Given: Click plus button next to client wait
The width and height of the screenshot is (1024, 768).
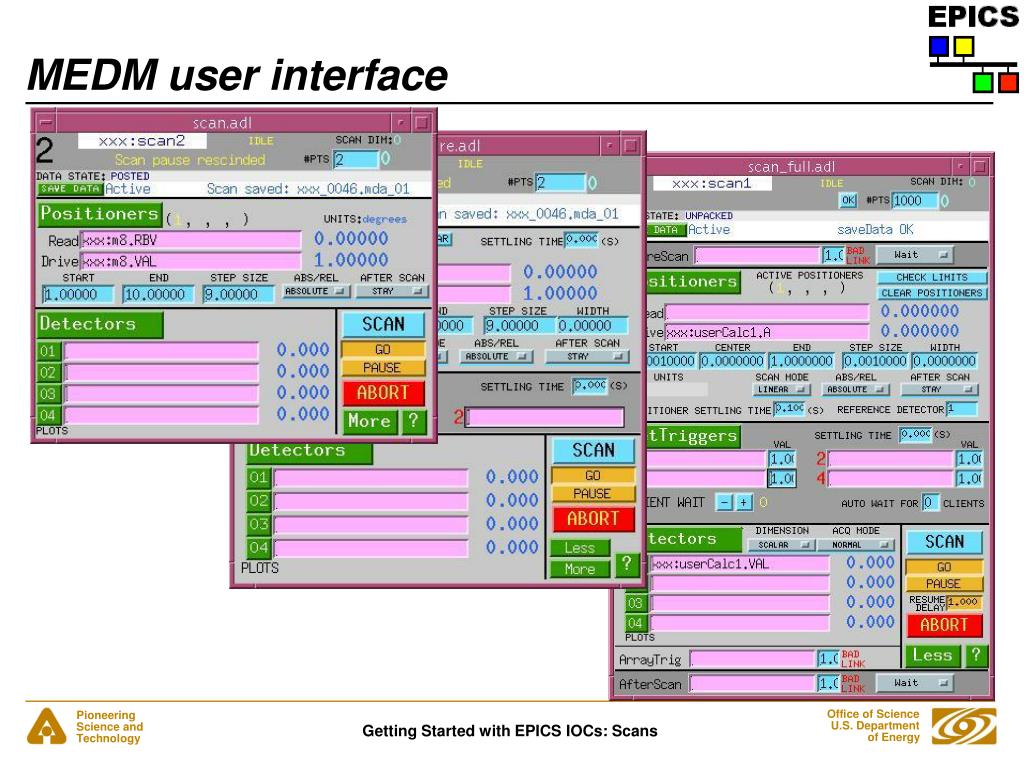Looking at the screenshot, I should (x=743, y=502).
